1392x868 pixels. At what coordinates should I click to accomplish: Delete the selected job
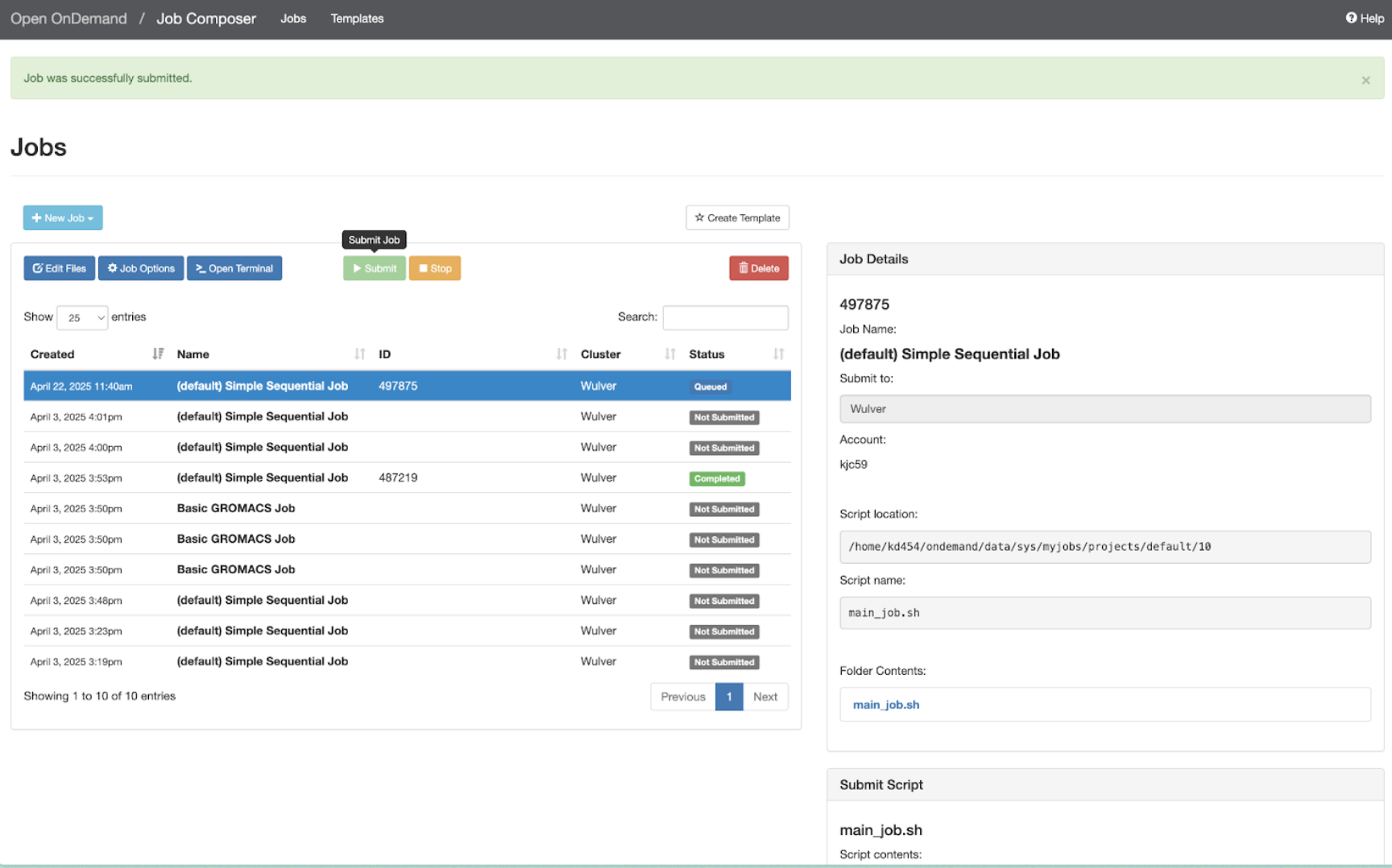coord(759,268)
